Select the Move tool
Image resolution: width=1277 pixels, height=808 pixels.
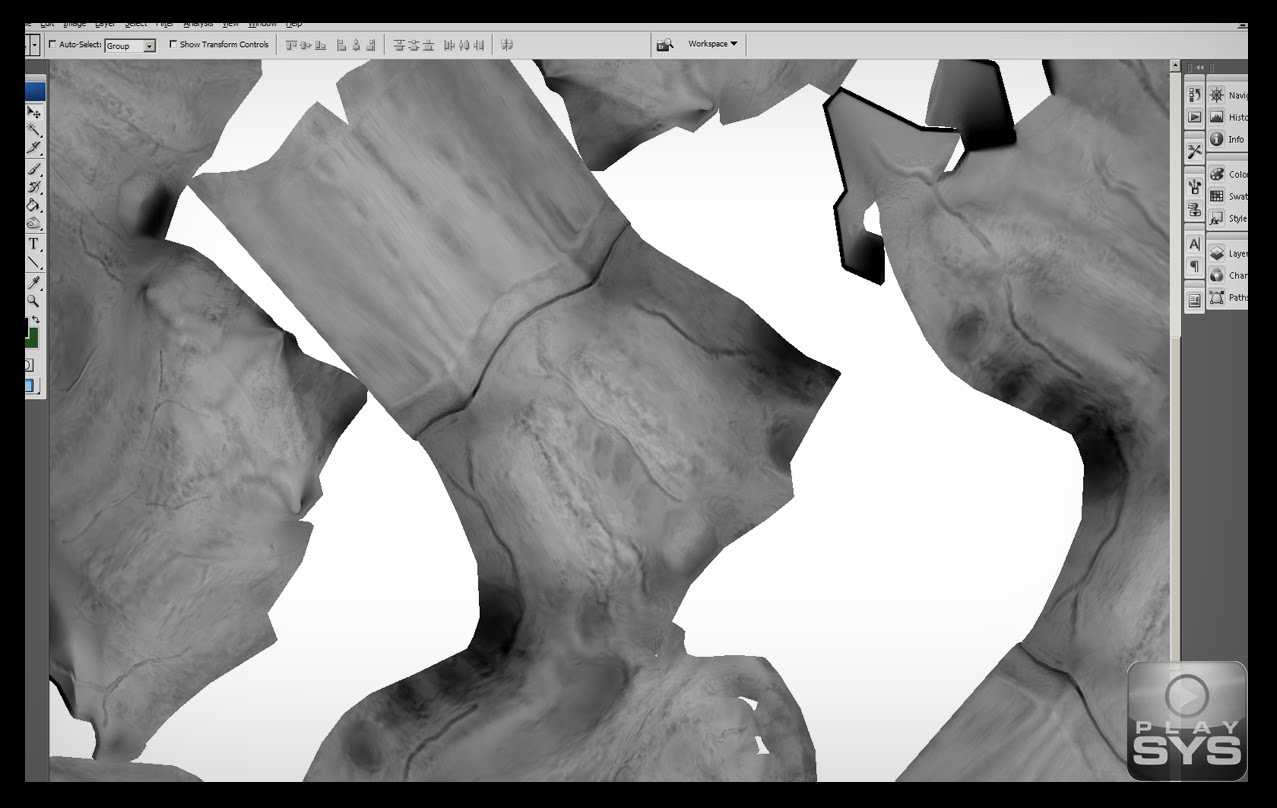tap(36, 112)
